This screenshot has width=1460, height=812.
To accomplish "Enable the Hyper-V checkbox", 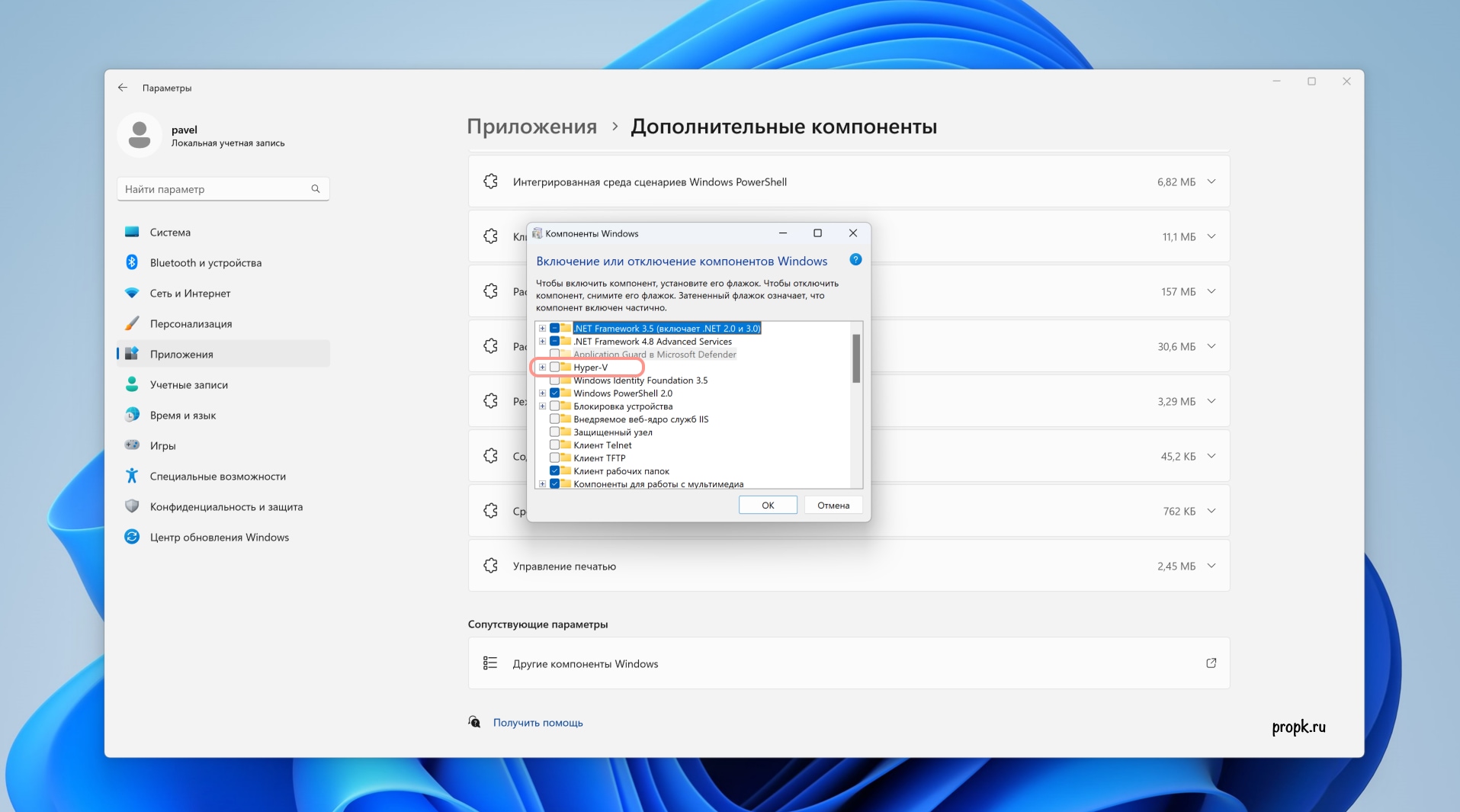I will pos(554,367).
